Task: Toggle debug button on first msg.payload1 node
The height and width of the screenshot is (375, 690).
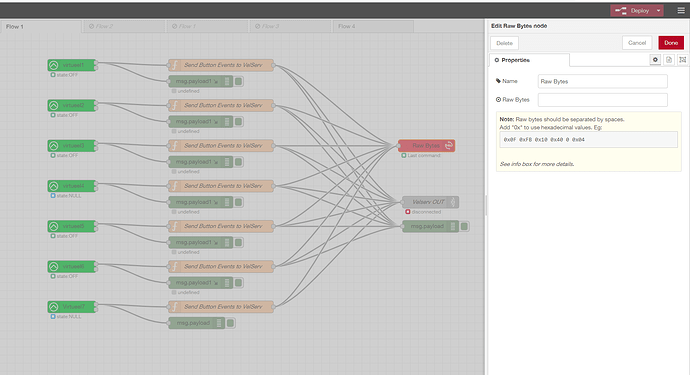Action: [x=239, y=81]
